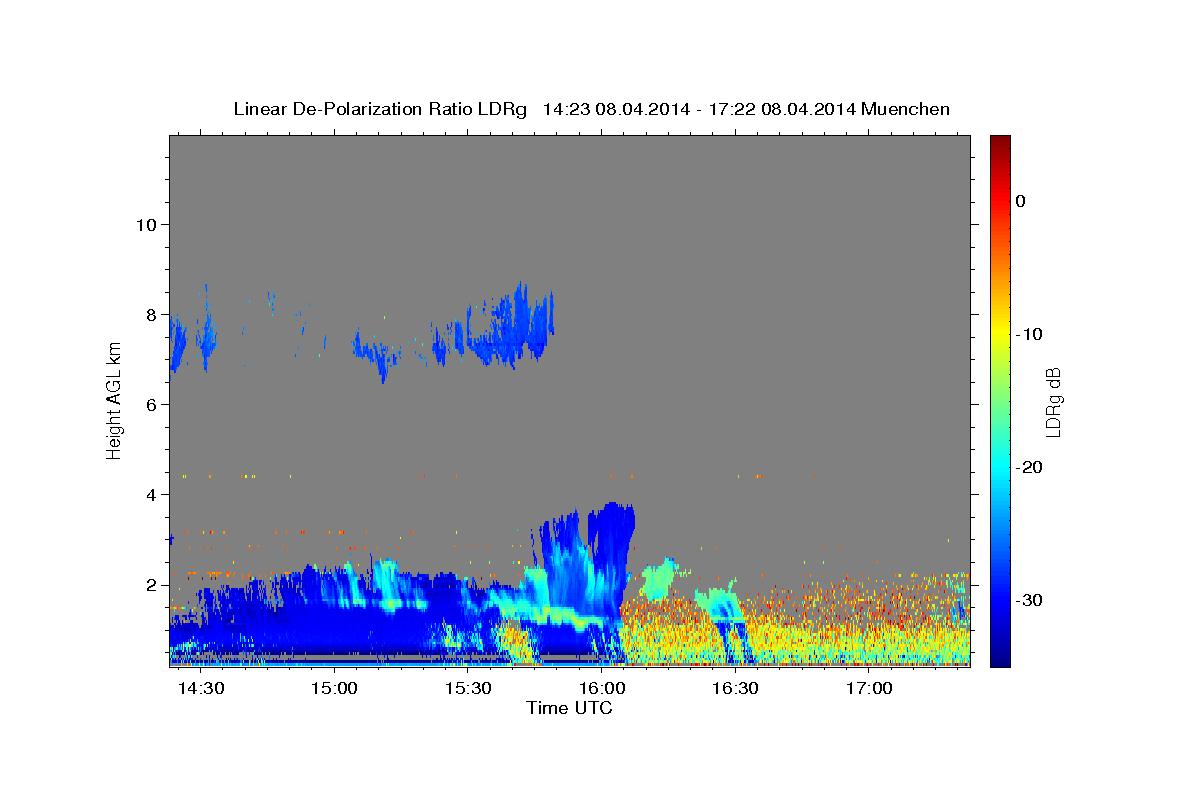
Task: Click the "Height AGL km" y-axis label
Action: 115,400
